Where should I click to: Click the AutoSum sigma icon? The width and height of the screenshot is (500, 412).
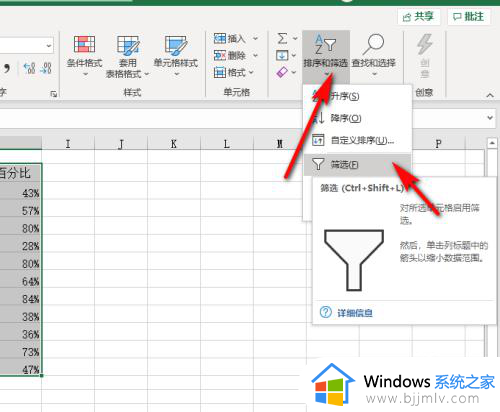(282, 38)
